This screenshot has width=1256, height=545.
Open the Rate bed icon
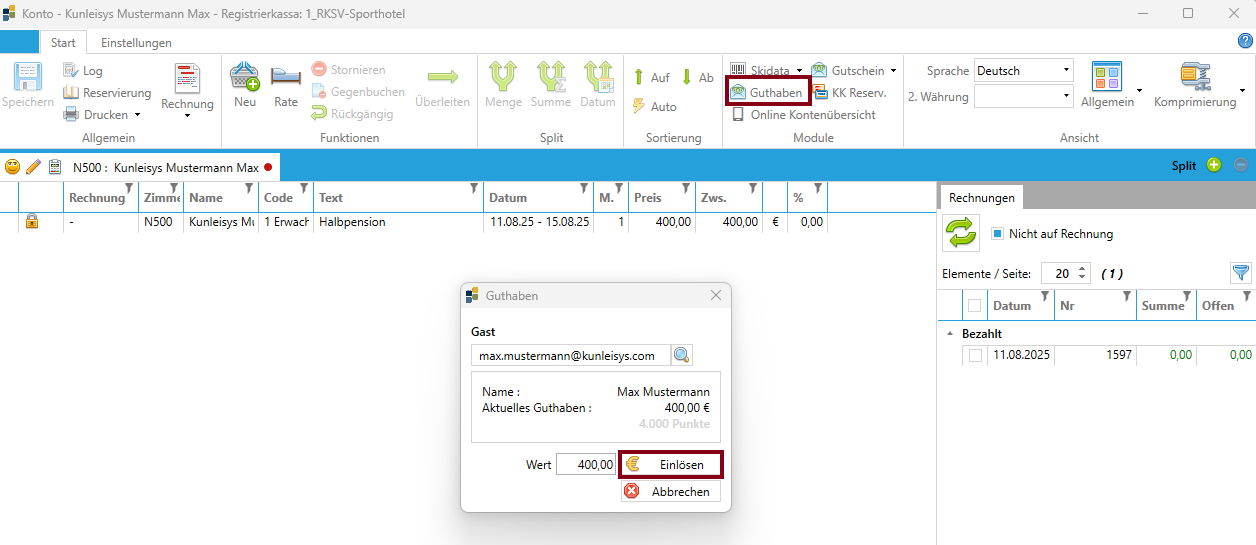tap(286, 77)
